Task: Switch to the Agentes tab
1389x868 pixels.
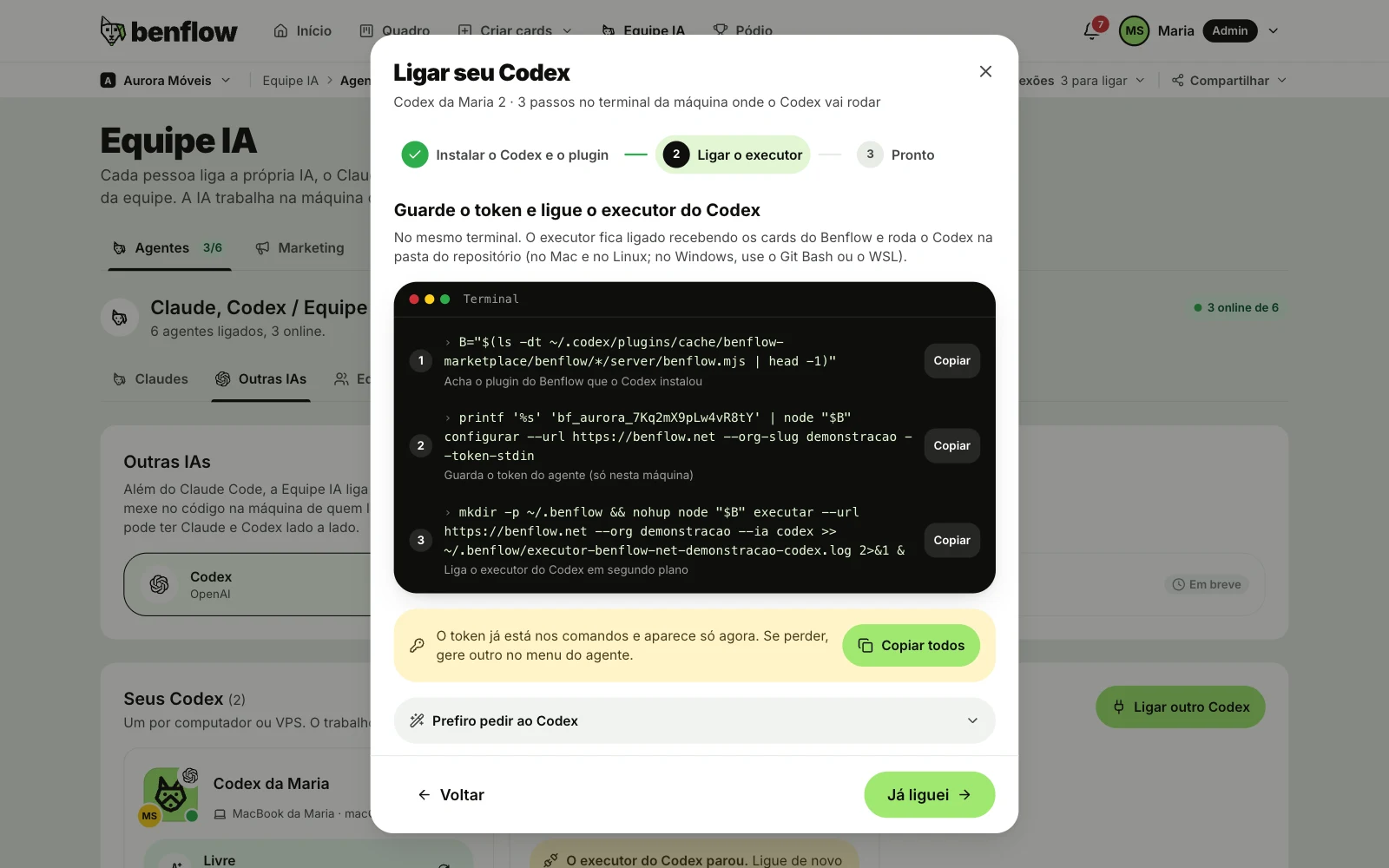Action: [168, 248]
